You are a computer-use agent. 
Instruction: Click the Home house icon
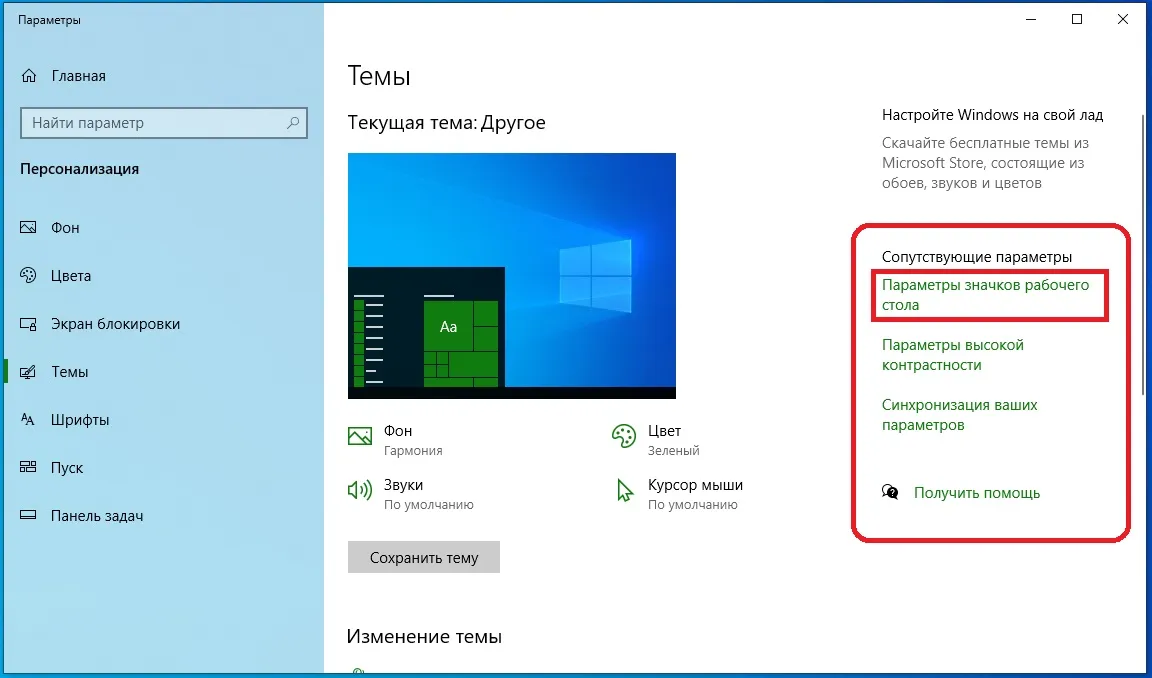point(29,76)
